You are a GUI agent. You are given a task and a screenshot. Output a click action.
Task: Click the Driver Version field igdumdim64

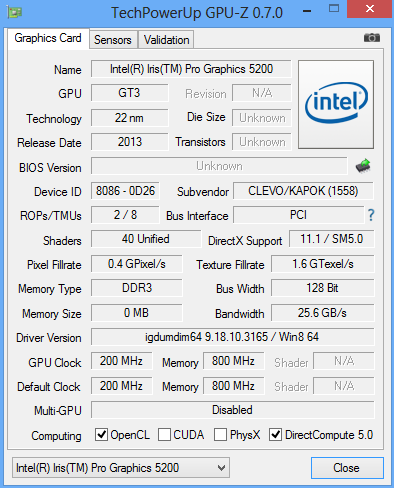click(232, 337)
